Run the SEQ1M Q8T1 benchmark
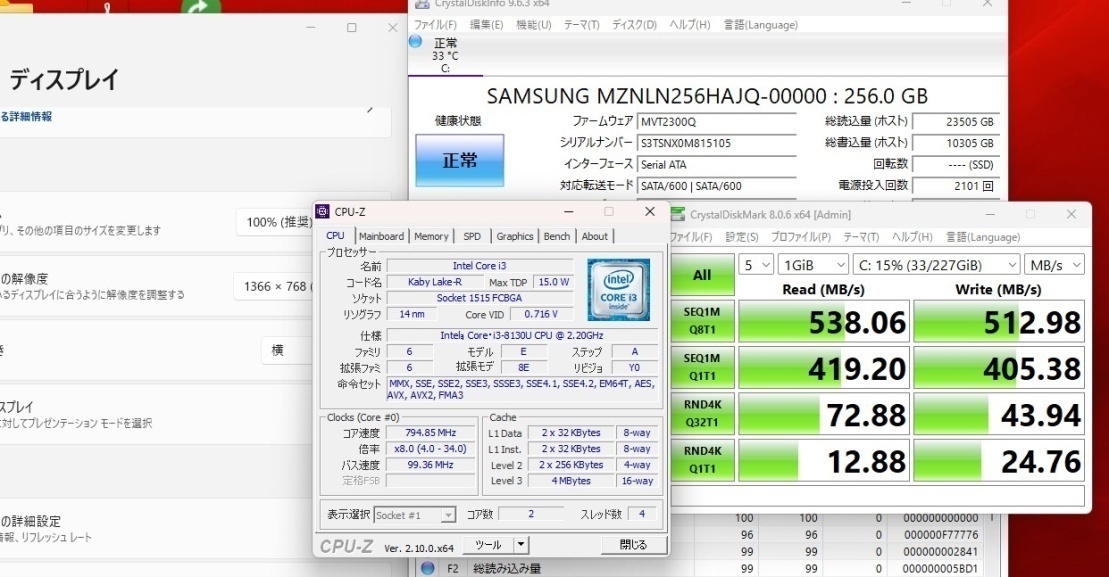 (702, 321)
